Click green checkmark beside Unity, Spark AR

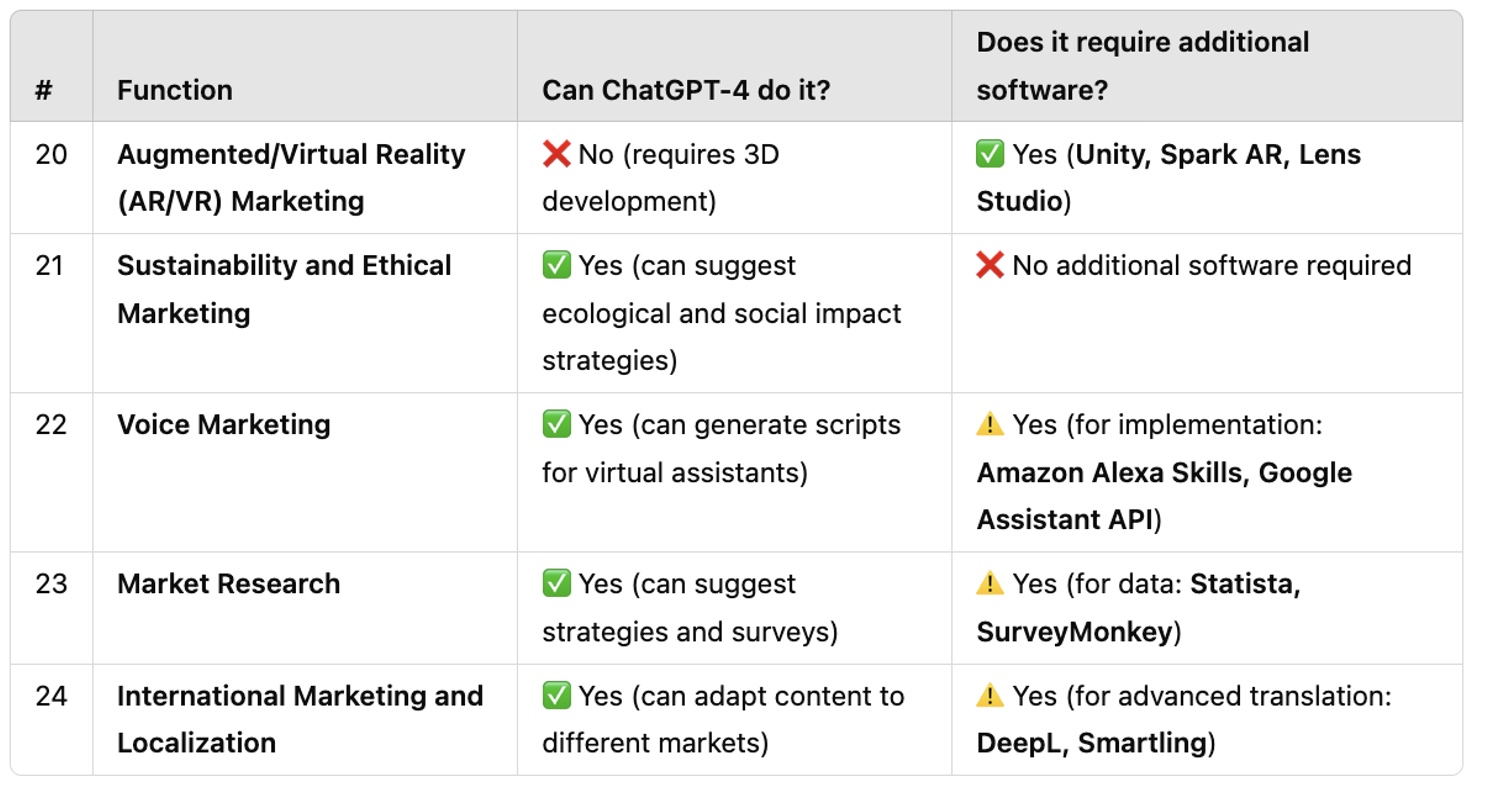pos(990,155)
